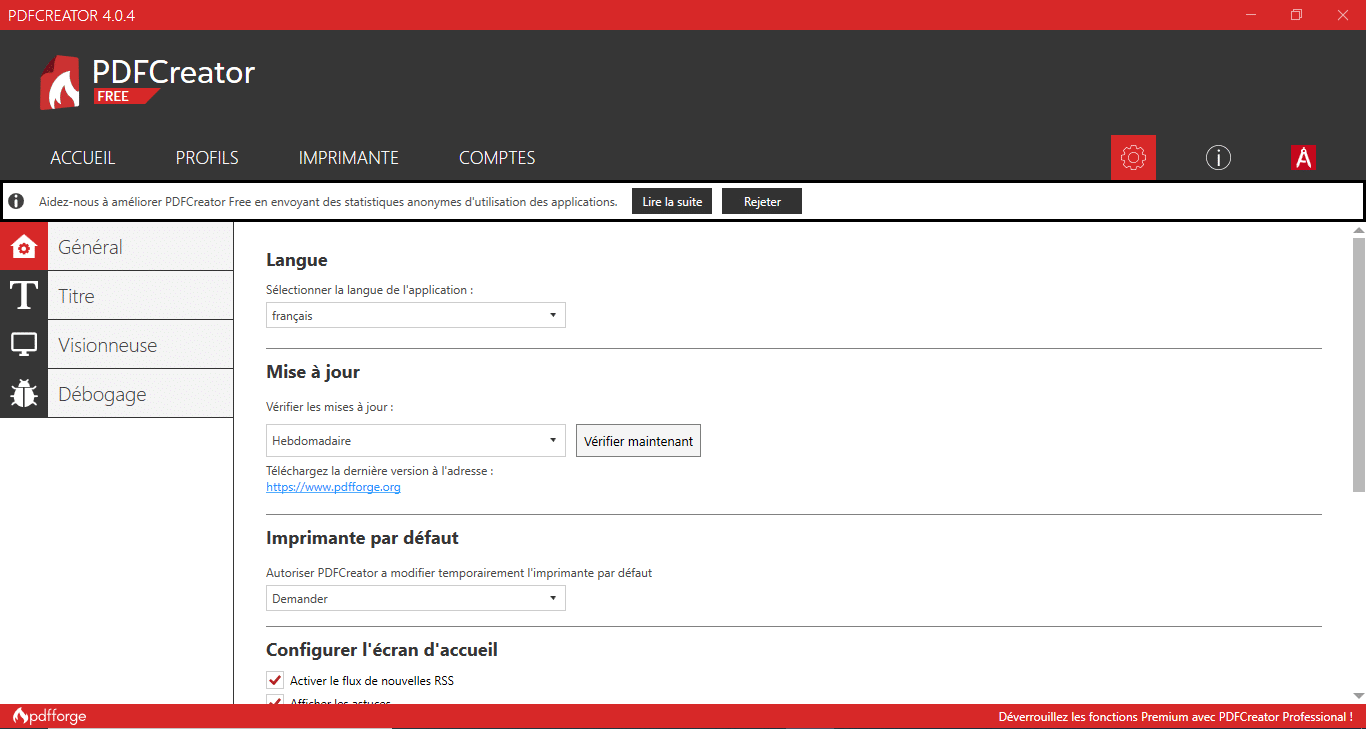The height and width of the screenshot is (729, 1366).
Task: Restore the window using title bar button
Action: pyautogui.click(x=1297, y=15)
